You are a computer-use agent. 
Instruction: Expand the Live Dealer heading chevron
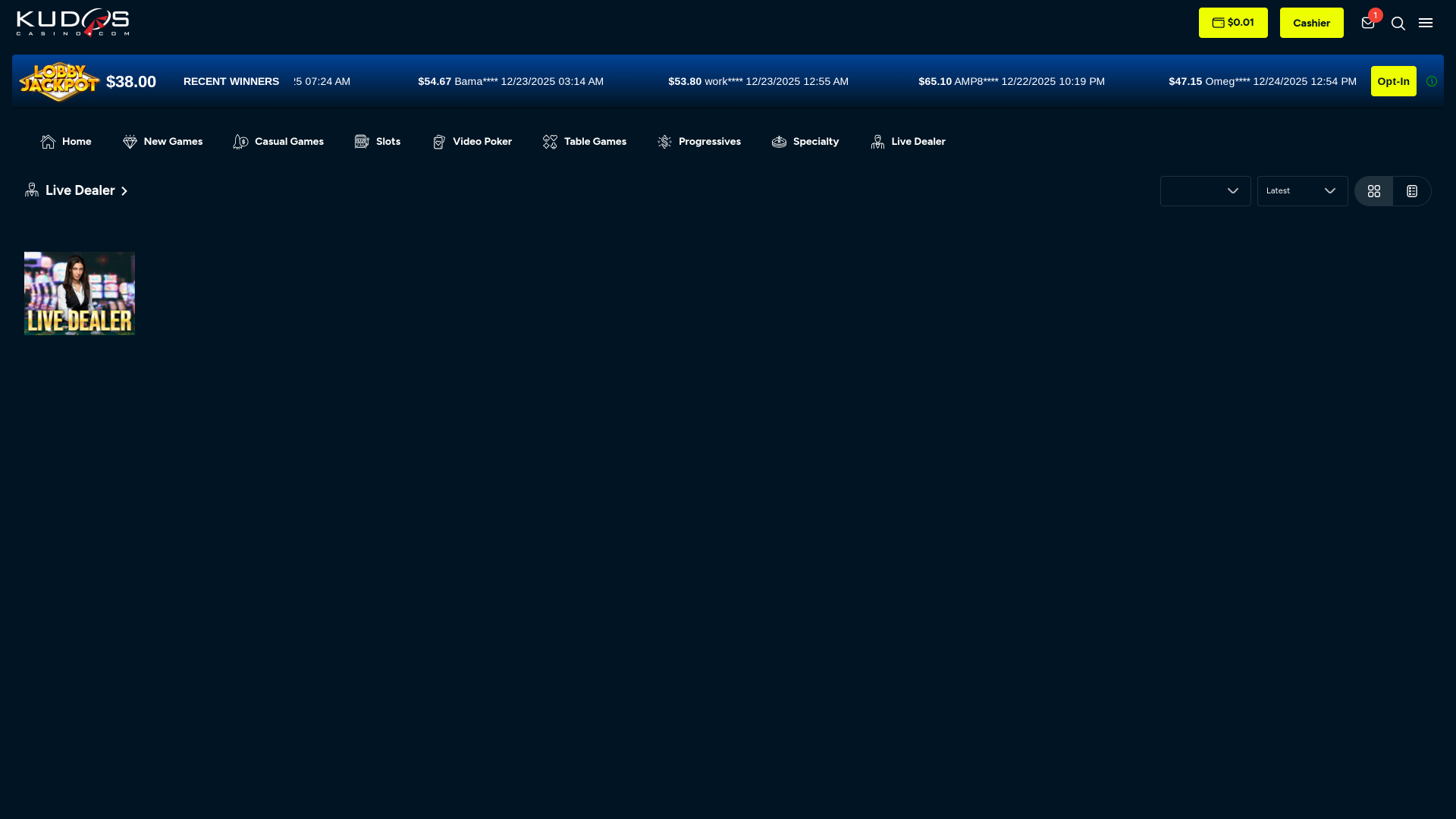(124, 191)
